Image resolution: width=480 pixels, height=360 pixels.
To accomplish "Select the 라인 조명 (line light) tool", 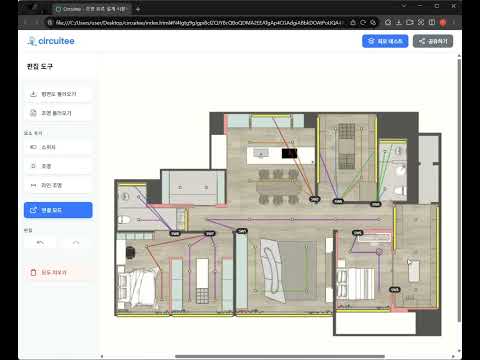I will [58, 185].
